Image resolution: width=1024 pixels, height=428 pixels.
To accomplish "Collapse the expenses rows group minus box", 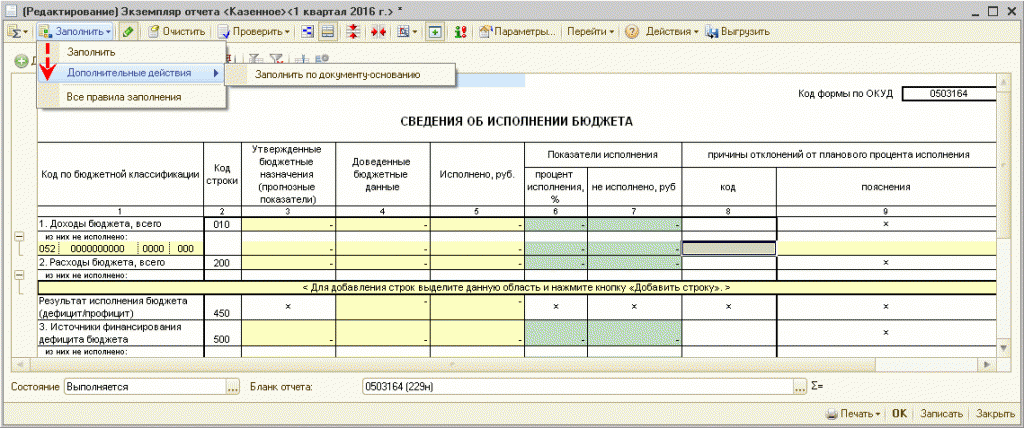I will pyautogui.click(x=20, y=275).
